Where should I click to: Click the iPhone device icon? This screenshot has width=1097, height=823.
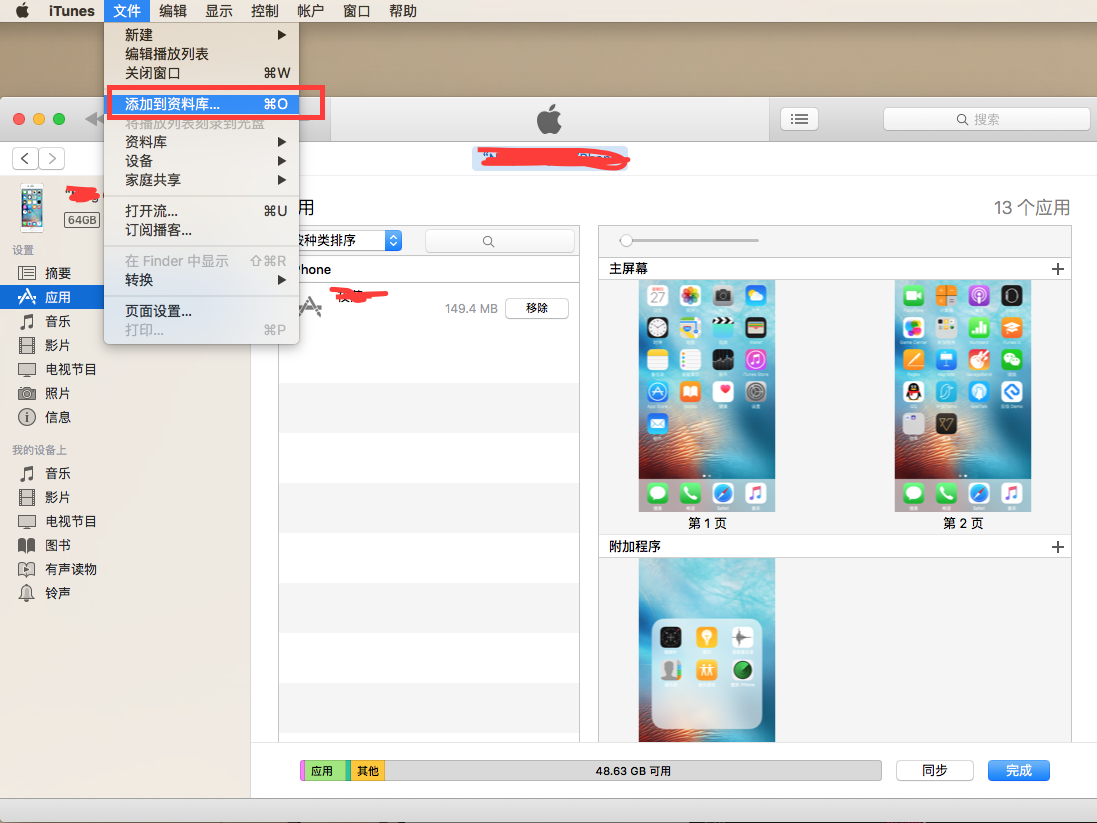(31, 208)
